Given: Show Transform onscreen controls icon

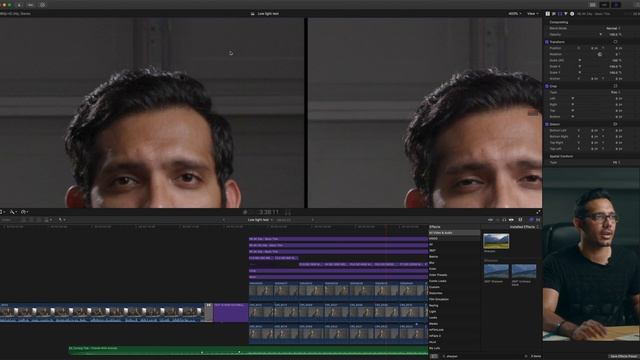Looking at the screenshot, I should (x=615, y=42).
